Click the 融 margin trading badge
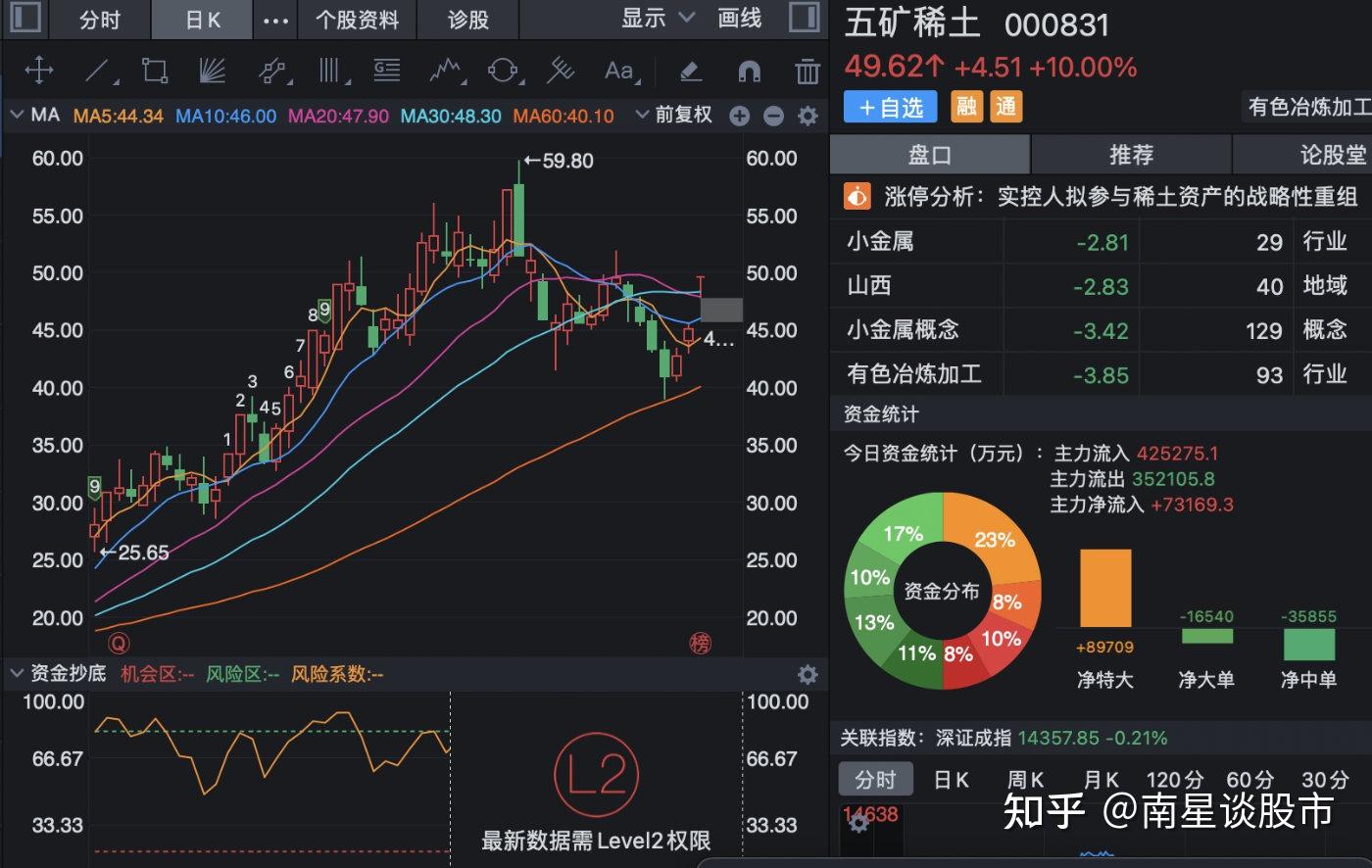This screenshot has height=868, width=1372. pos(966,107)
